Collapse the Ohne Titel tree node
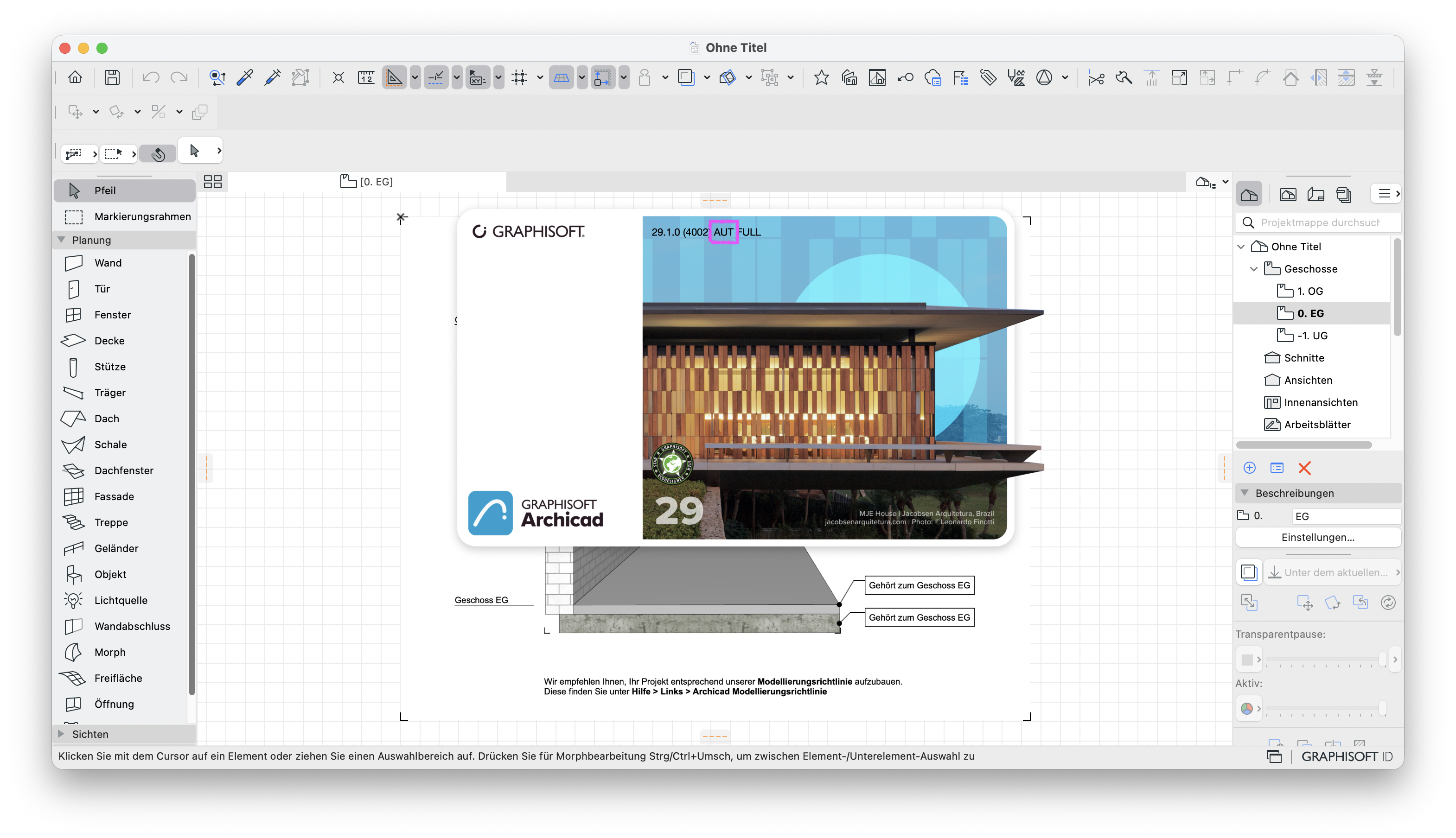 [x=1241, y=246]
